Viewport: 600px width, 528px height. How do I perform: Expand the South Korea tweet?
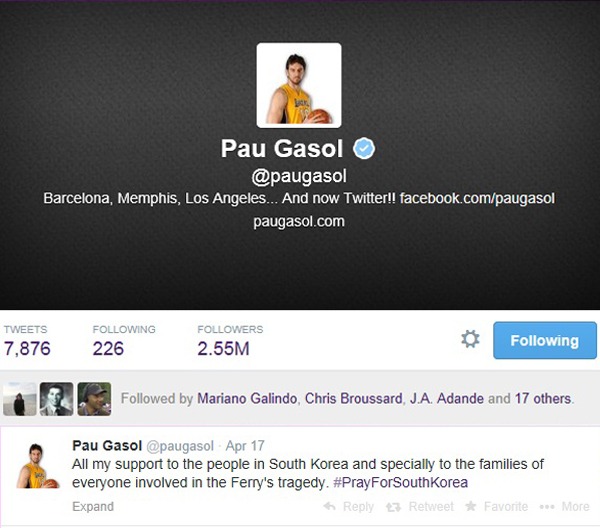[x=93, y=507]
